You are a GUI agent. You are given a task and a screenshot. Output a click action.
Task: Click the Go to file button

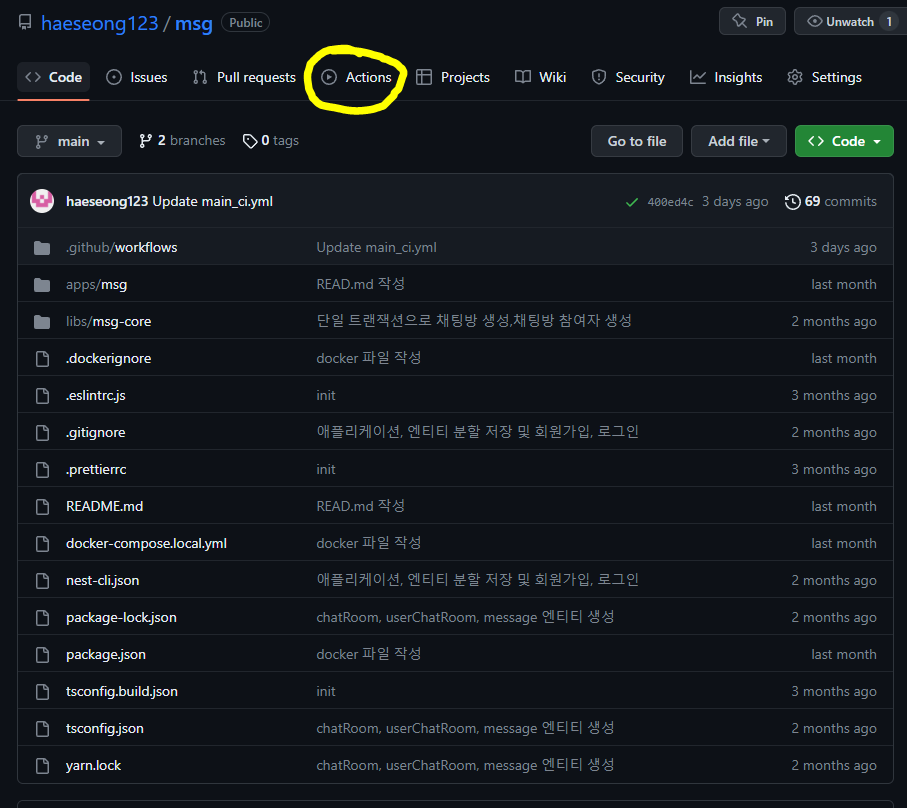coord(637,141)
